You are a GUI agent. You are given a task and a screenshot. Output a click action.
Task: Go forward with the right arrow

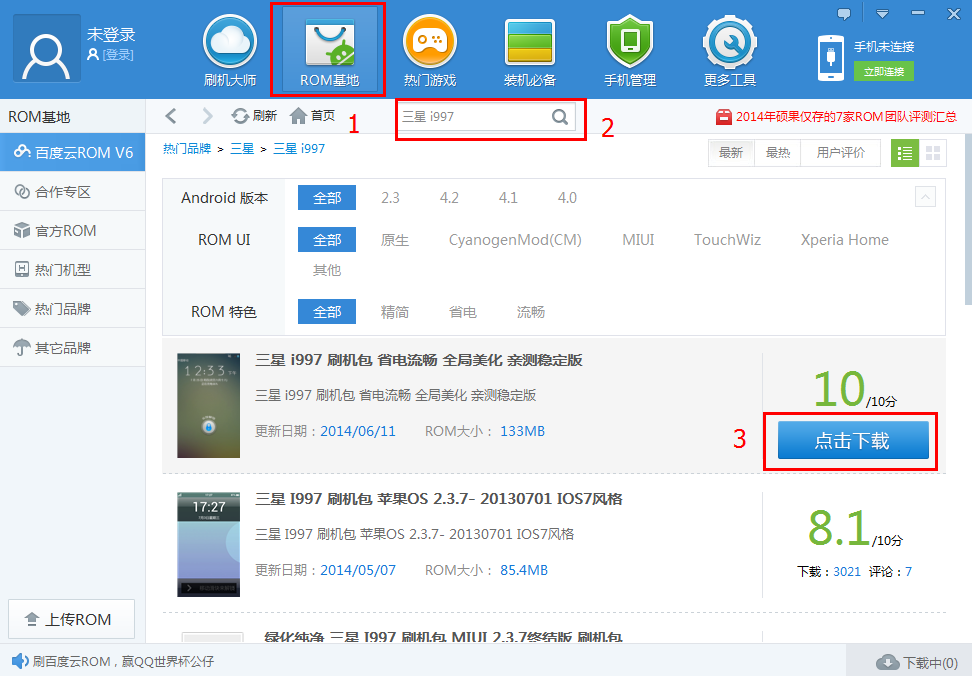pos(208,116)
